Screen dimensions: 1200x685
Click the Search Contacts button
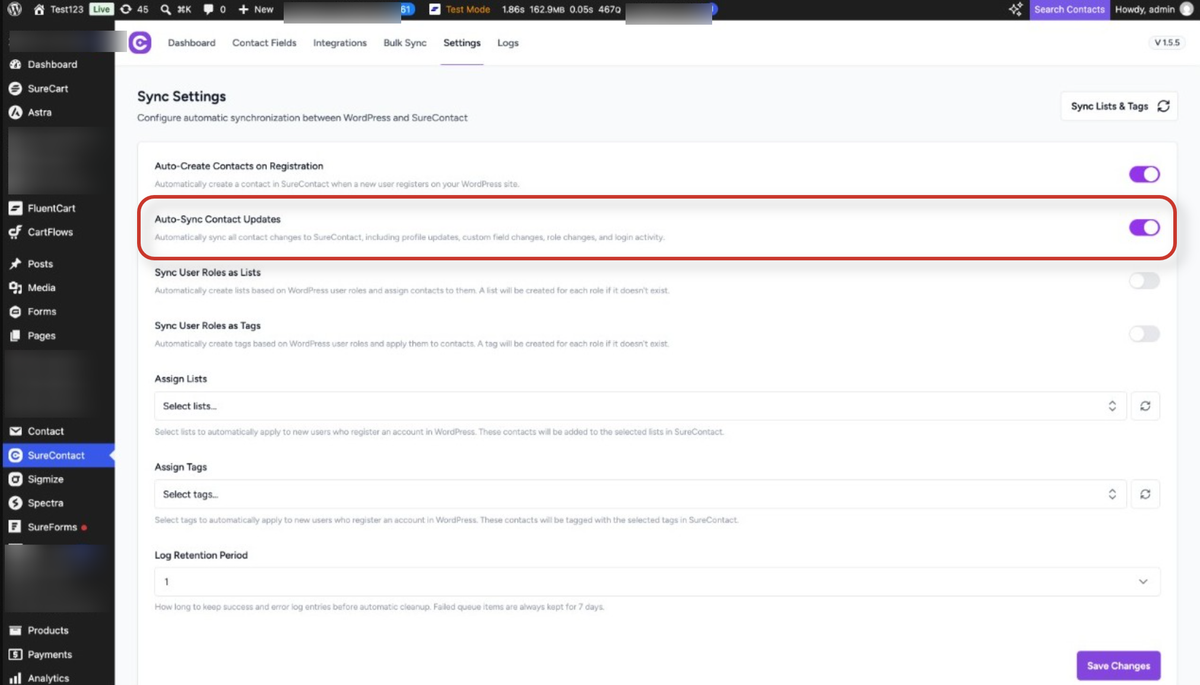[1069, 9]
